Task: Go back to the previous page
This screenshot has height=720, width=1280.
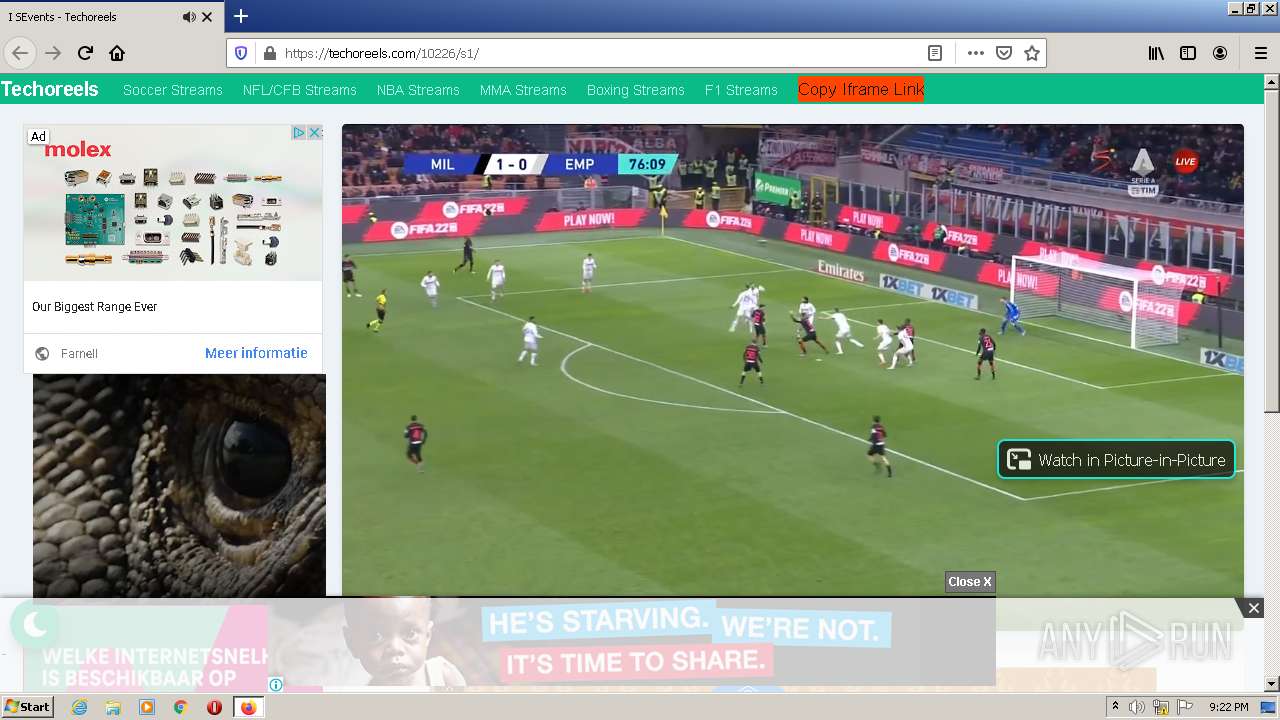Action: coord(20,53)
